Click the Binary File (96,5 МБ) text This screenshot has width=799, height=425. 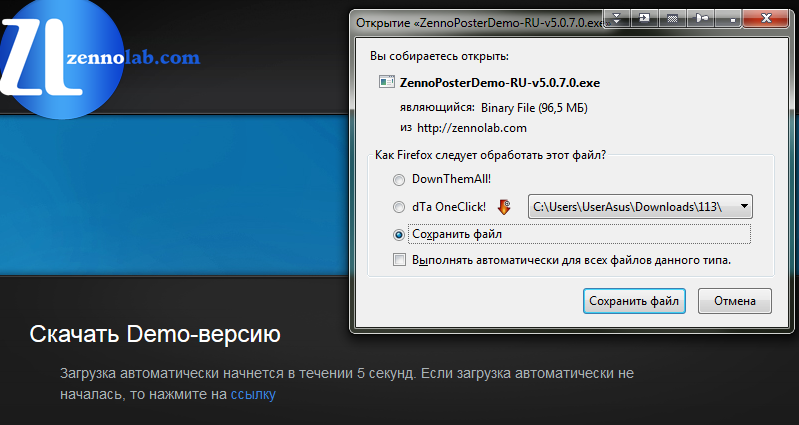point(534,108)
